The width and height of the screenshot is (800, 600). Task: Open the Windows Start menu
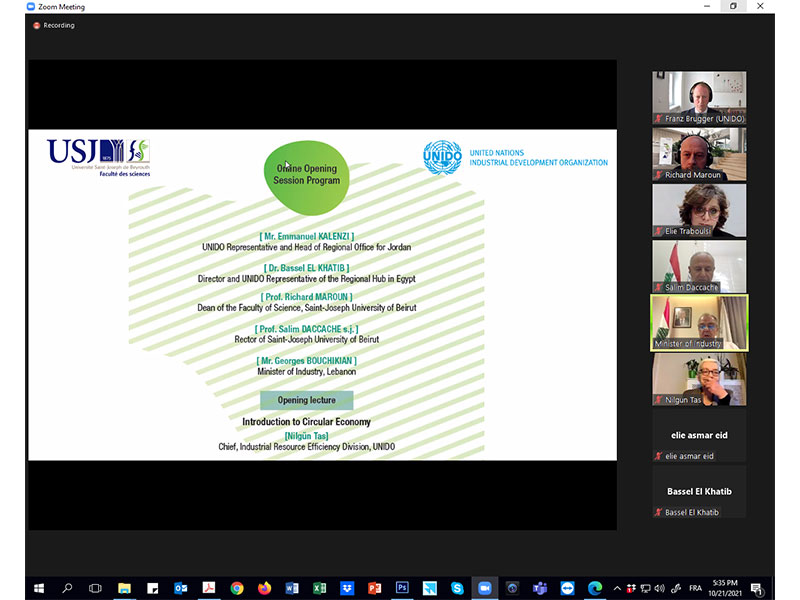click(39, 588)
